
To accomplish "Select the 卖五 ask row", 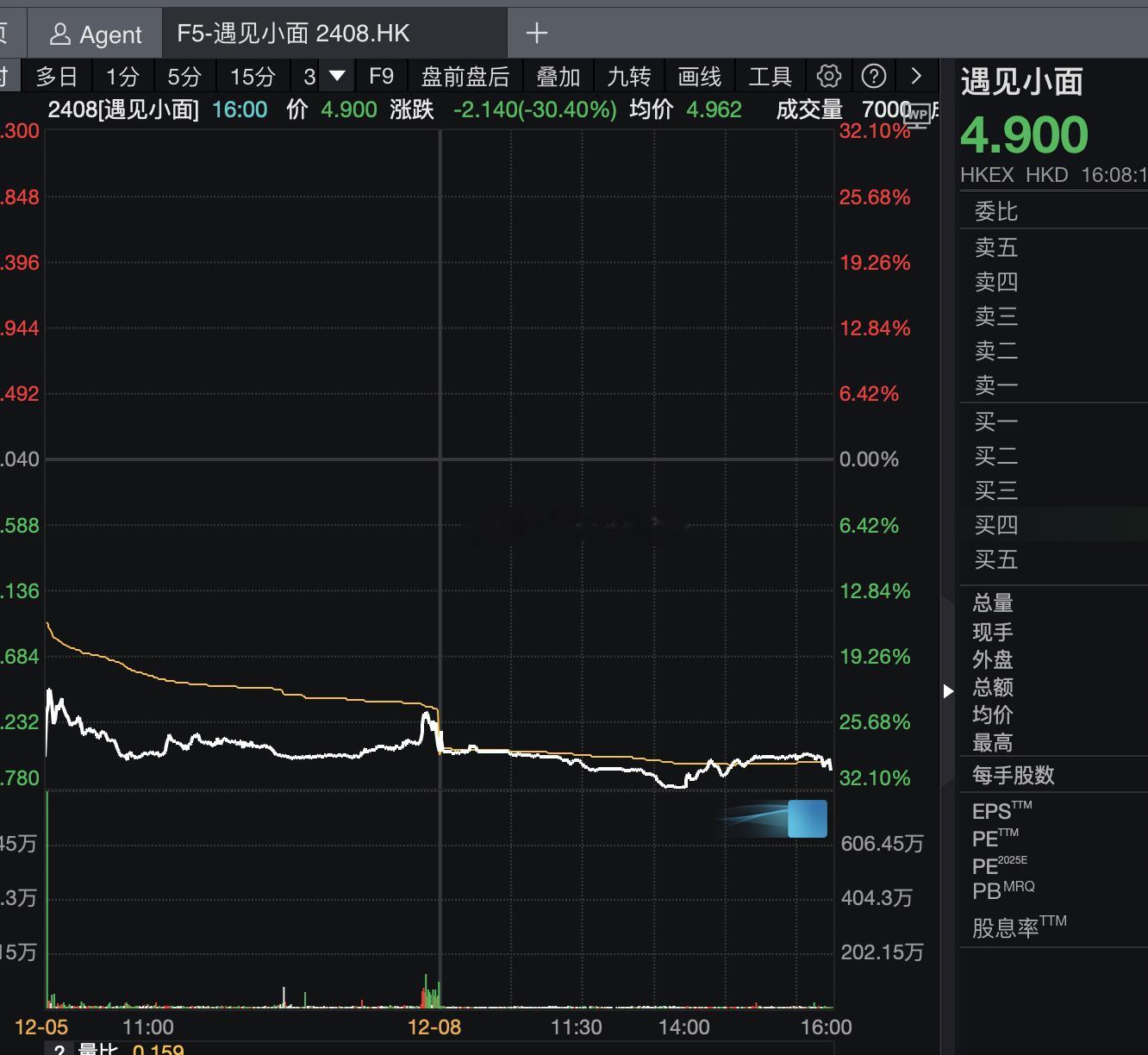I will (1054, 247).
